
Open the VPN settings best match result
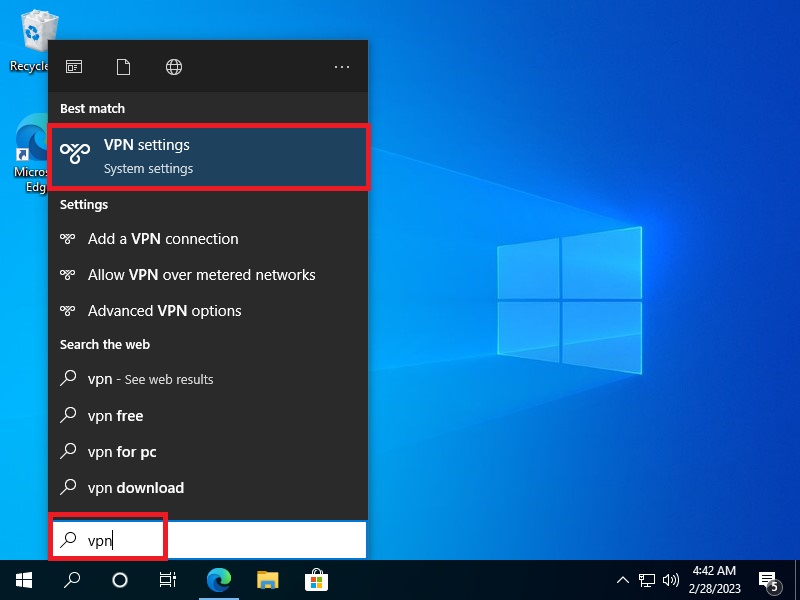coord(208,156)
